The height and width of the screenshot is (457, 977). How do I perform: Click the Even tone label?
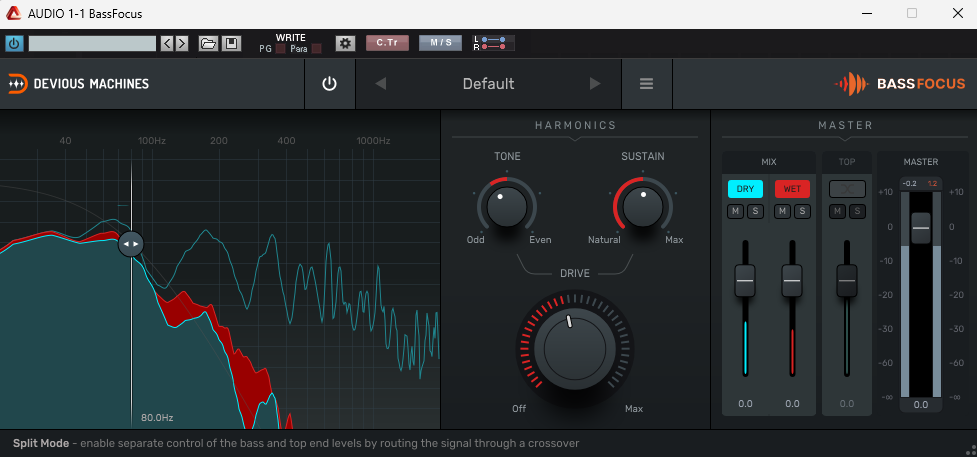pos(540,239)
